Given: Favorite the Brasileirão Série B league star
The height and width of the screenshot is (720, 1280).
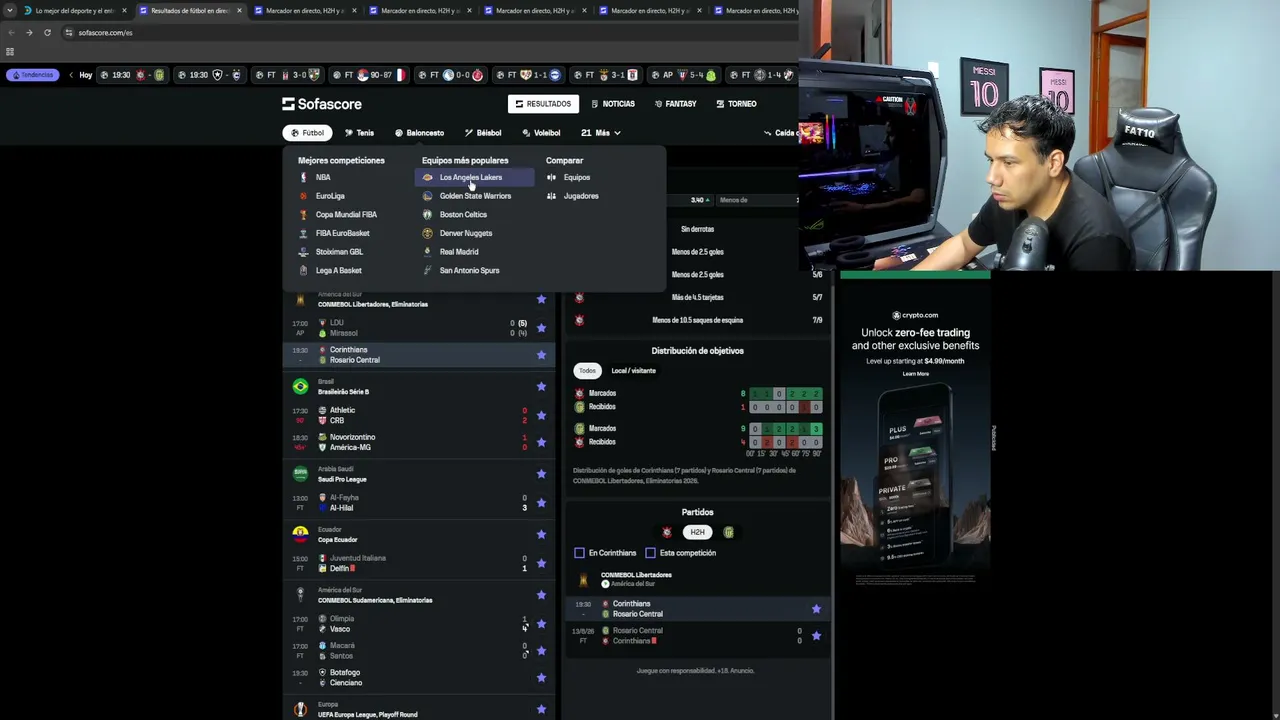Looking at the screenshot, I should point(541,387).
